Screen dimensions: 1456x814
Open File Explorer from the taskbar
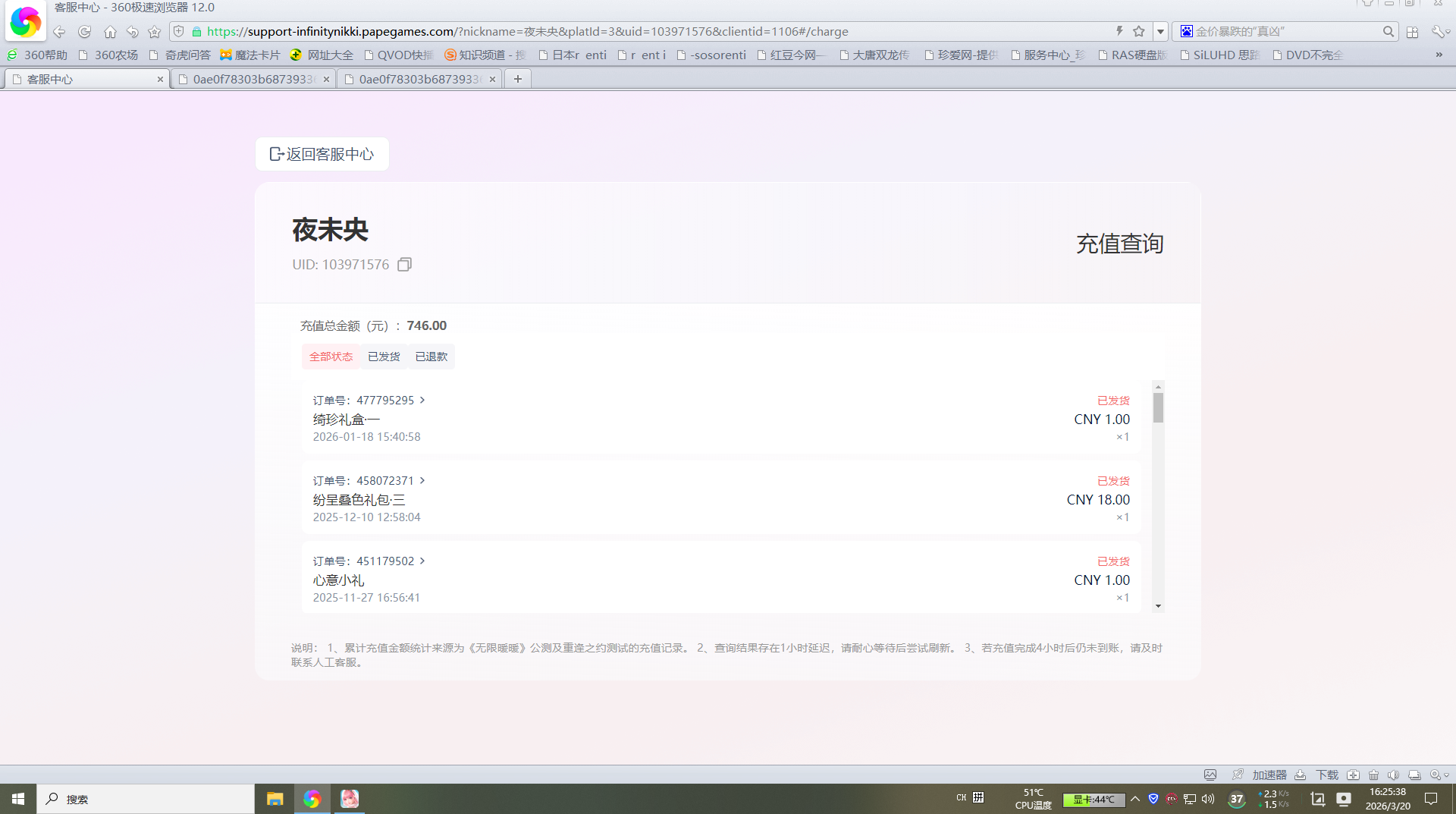click(275, 799)
